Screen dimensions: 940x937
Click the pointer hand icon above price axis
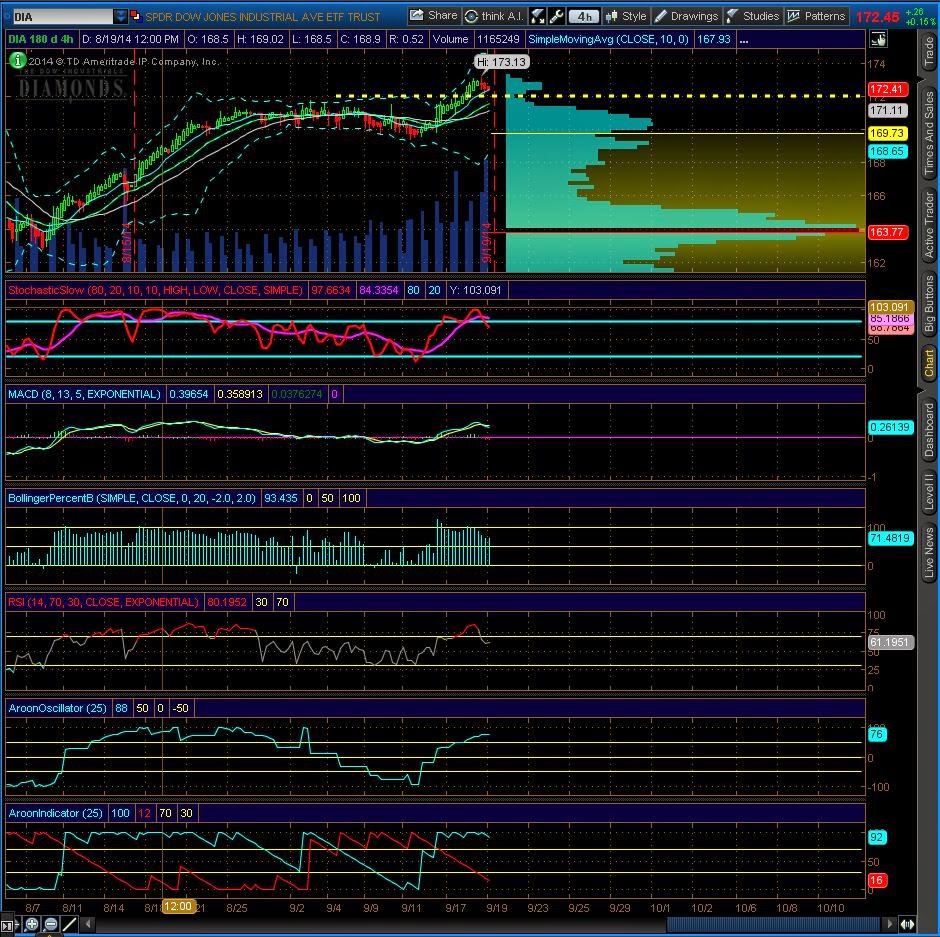(x=878, y=40)
